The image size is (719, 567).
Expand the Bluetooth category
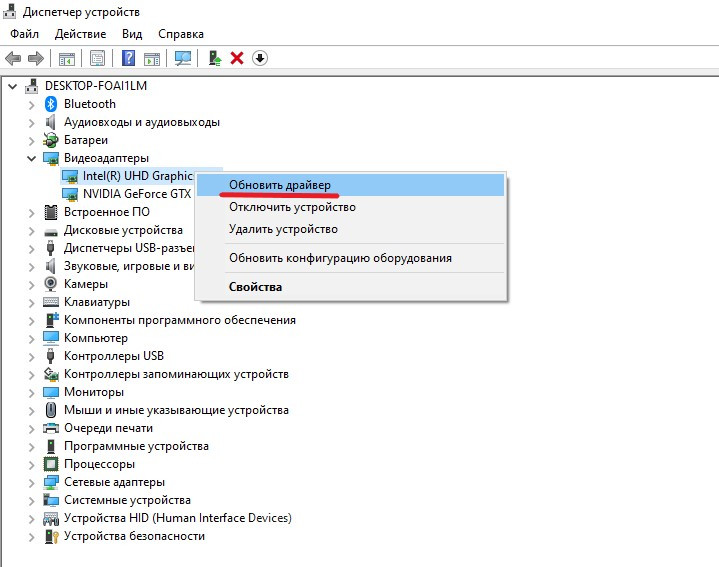click(32, 104)
